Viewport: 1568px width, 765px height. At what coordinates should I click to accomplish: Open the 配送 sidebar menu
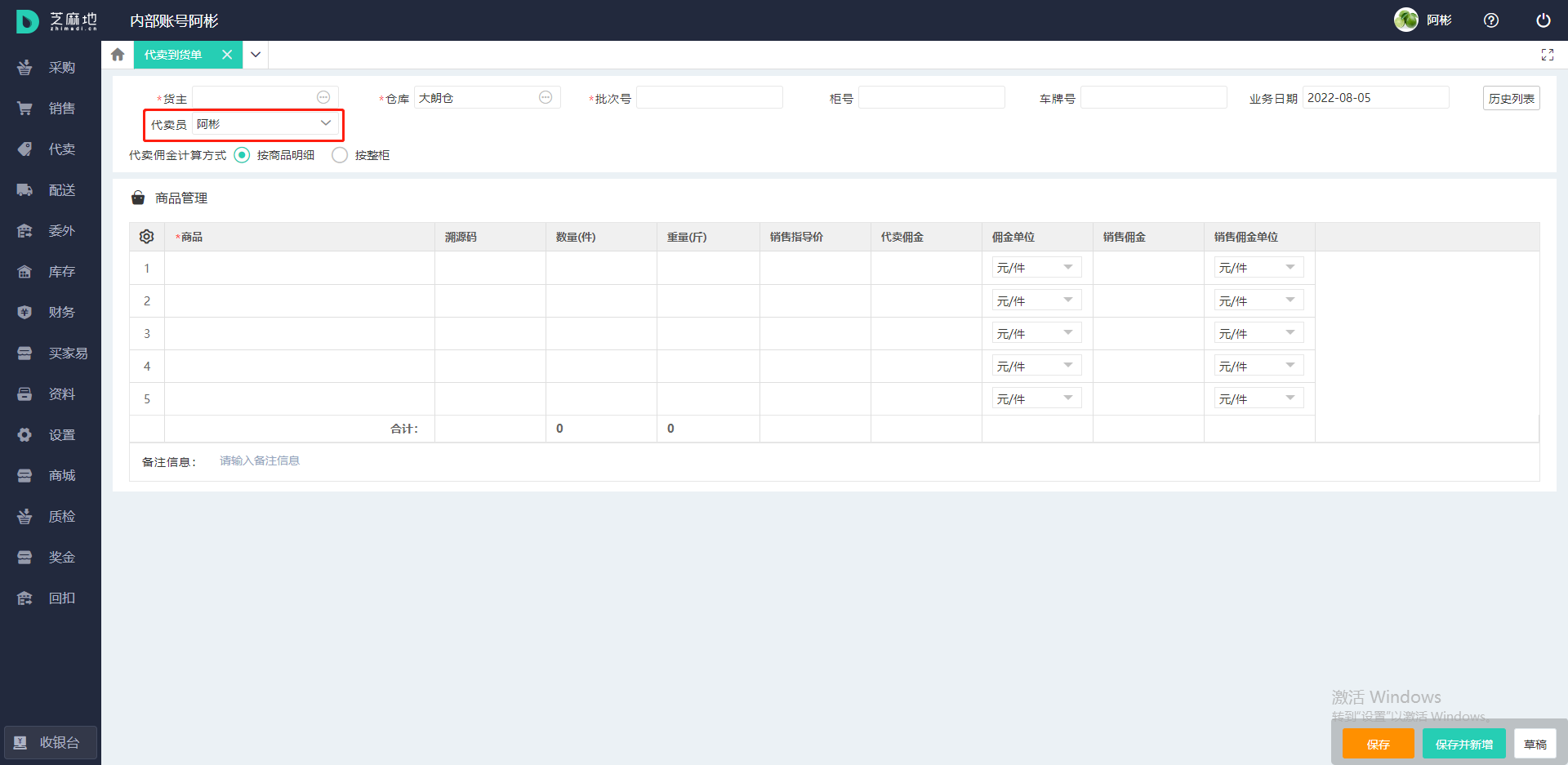coord(49,190)
